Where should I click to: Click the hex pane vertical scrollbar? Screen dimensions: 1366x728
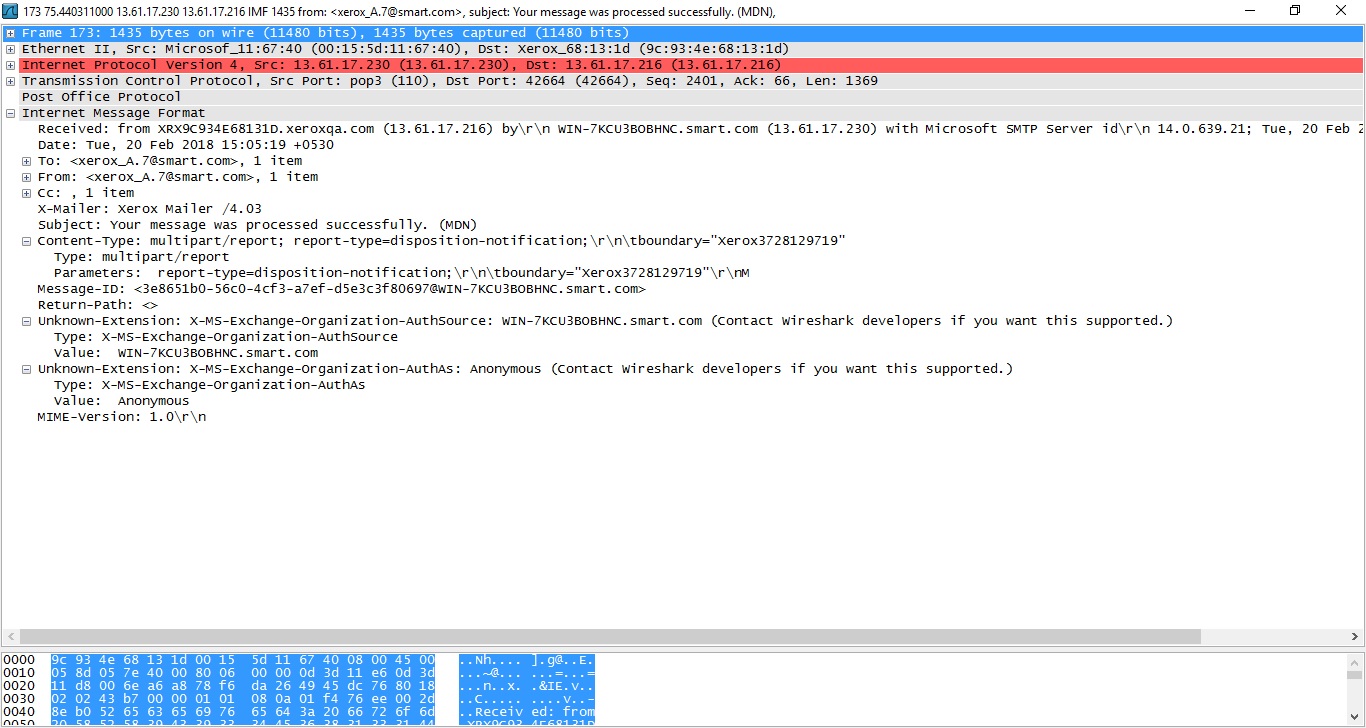pos(1355,690)
